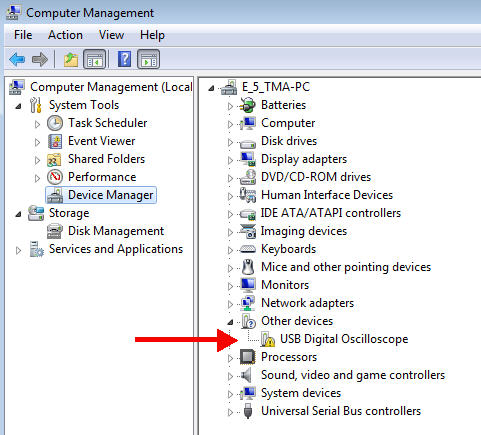Select the E_5_TMA-PC root node

tap(276, 87)
